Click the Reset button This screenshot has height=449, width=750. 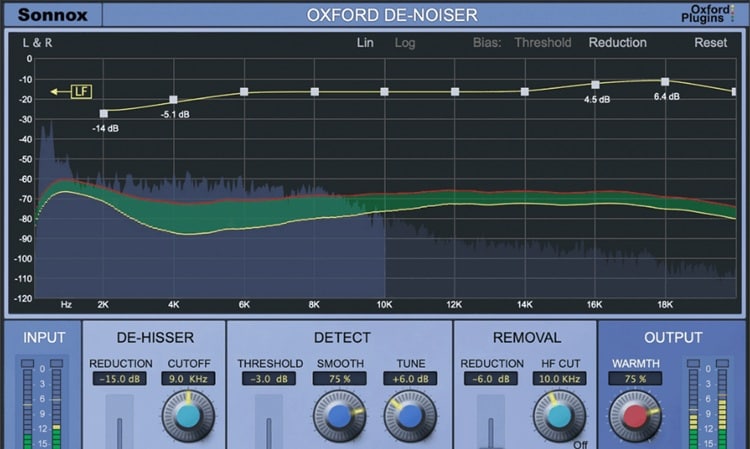pos(710,43)
